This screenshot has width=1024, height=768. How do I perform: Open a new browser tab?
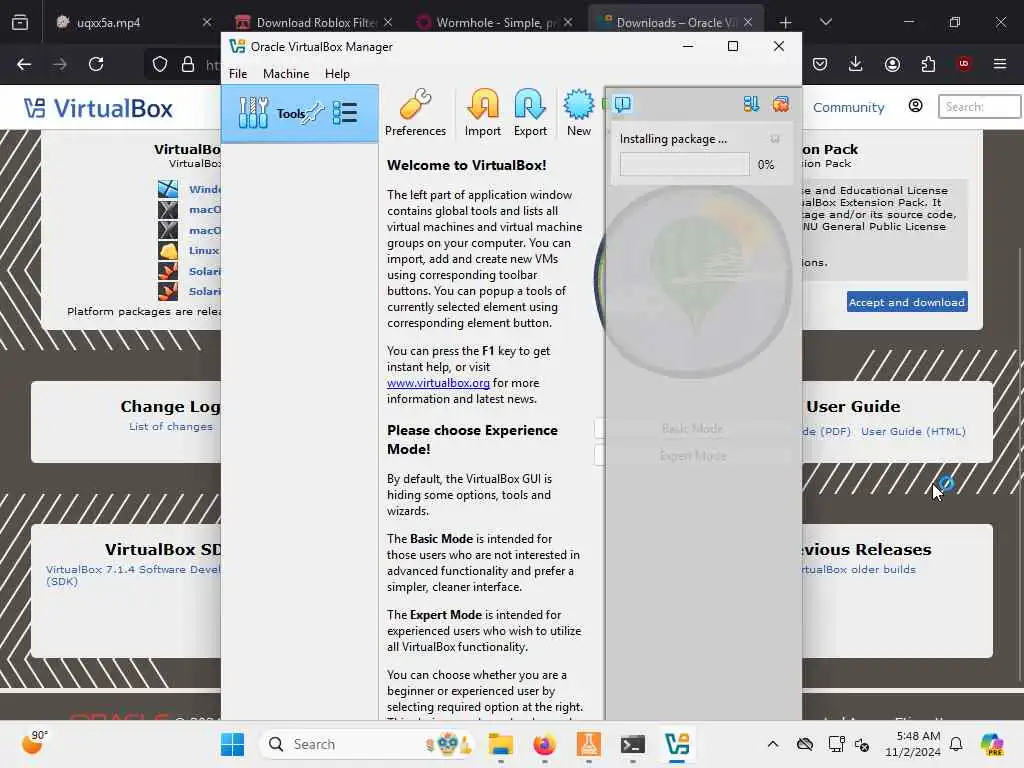[x=786, y=22]
